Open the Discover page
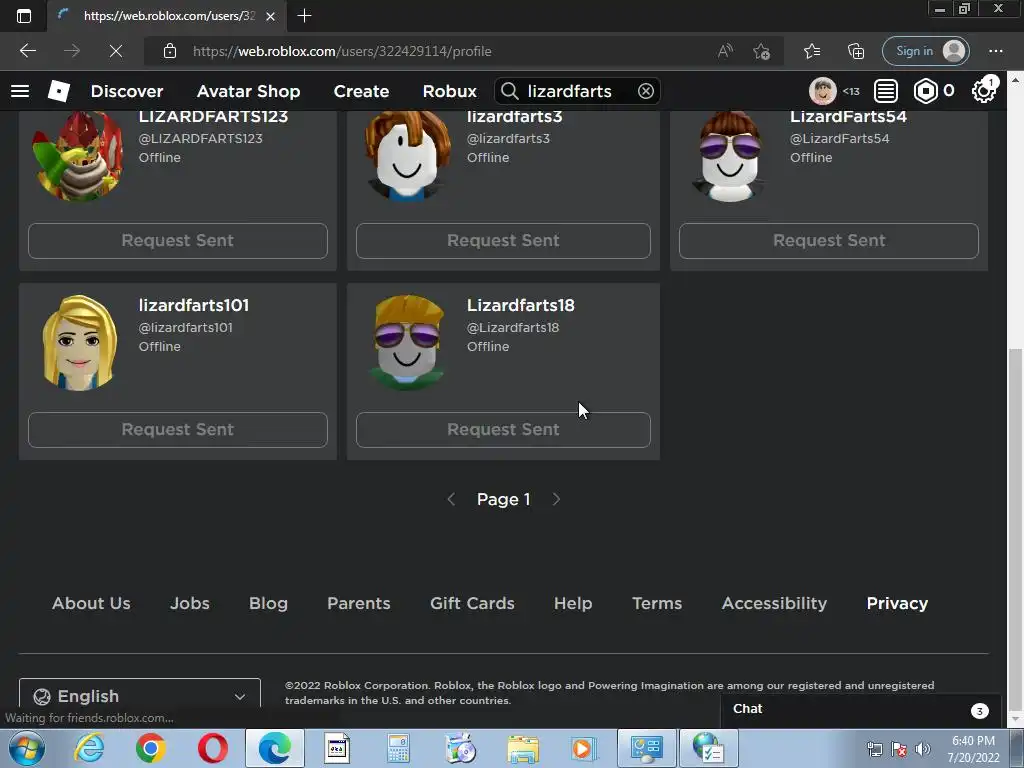The height and width of the screenshot is (768, 1024). (x=127, y=91)
